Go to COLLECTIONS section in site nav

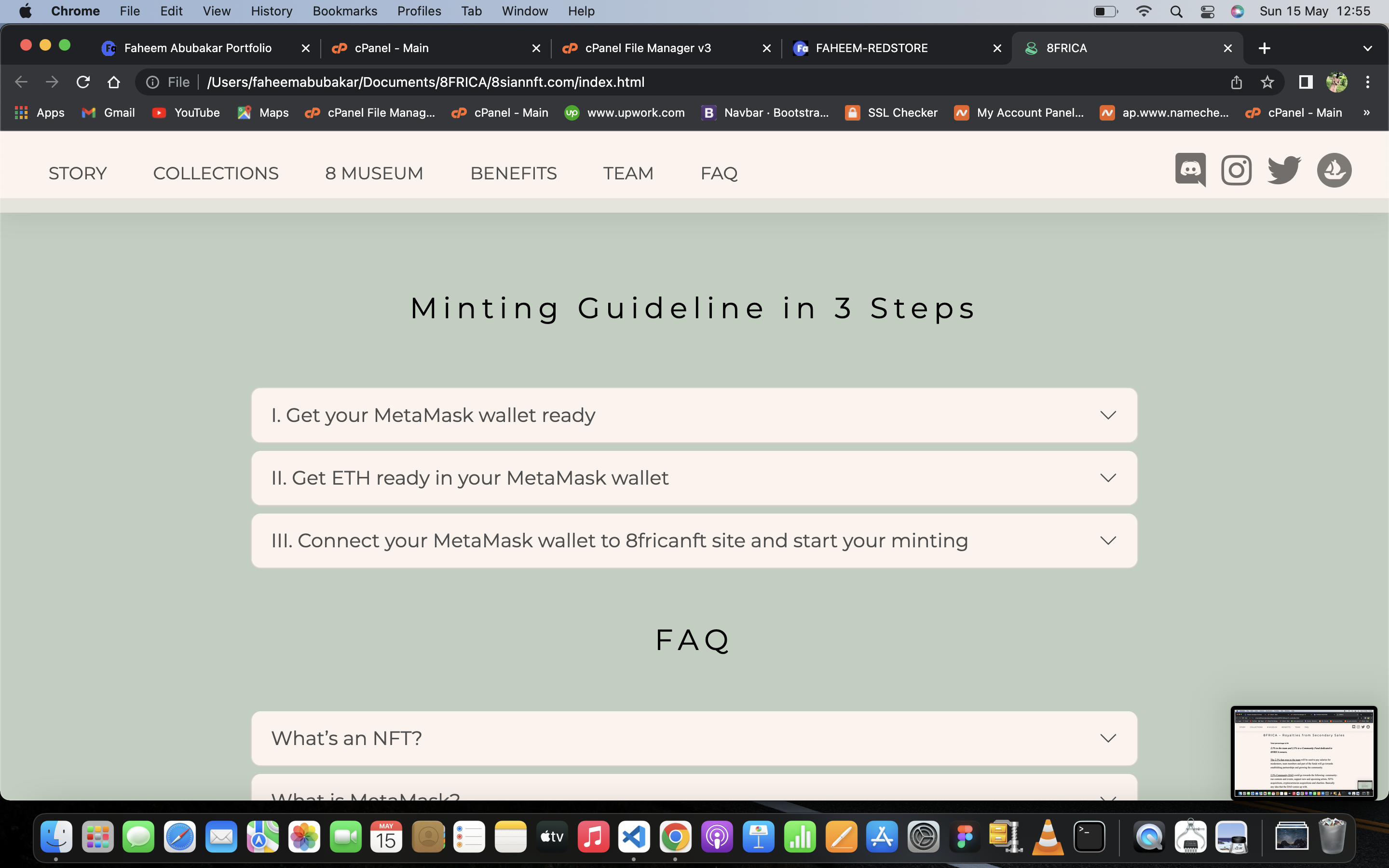216,174
